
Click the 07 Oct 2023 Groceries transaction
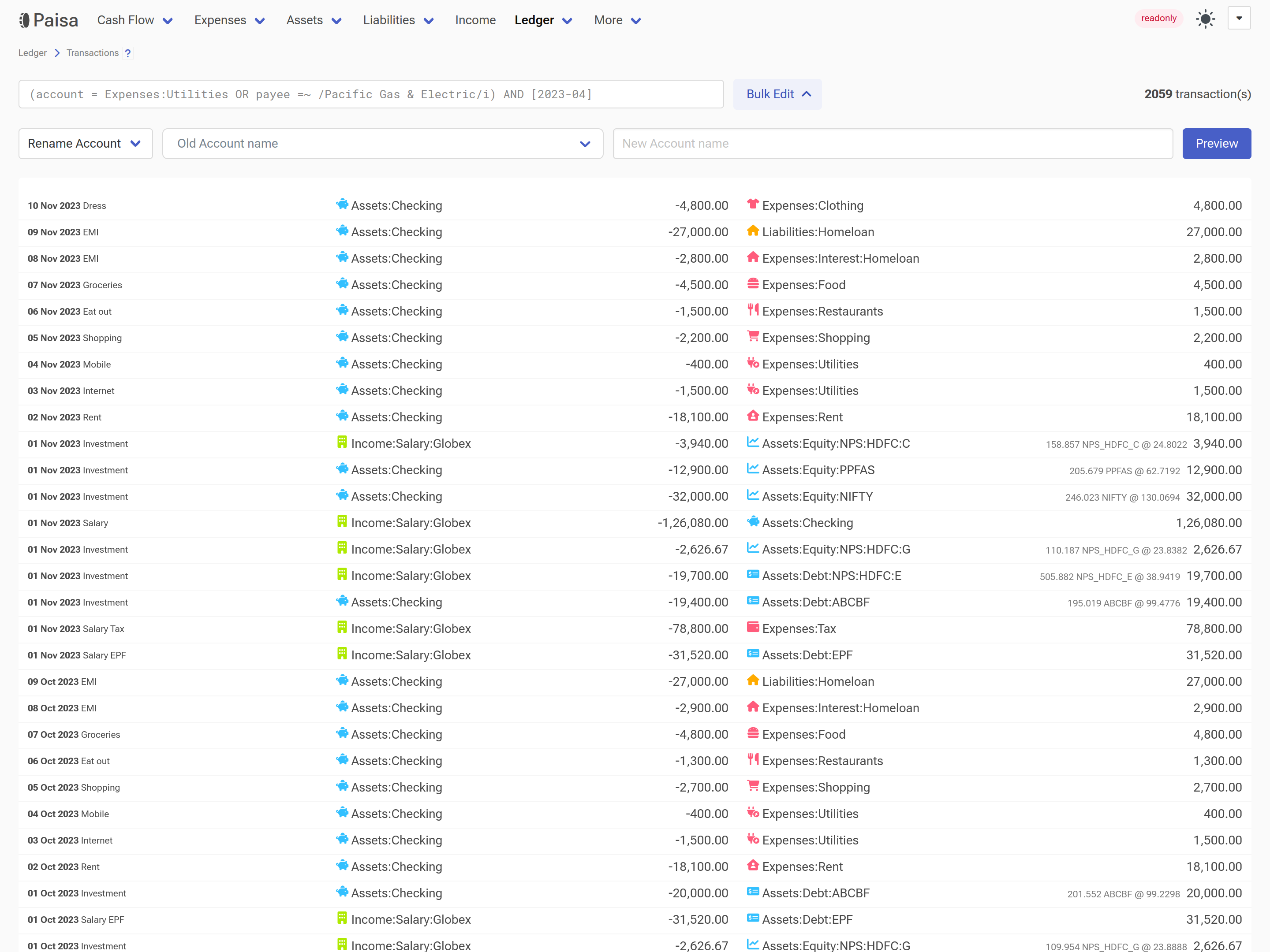tap(74, 735)
